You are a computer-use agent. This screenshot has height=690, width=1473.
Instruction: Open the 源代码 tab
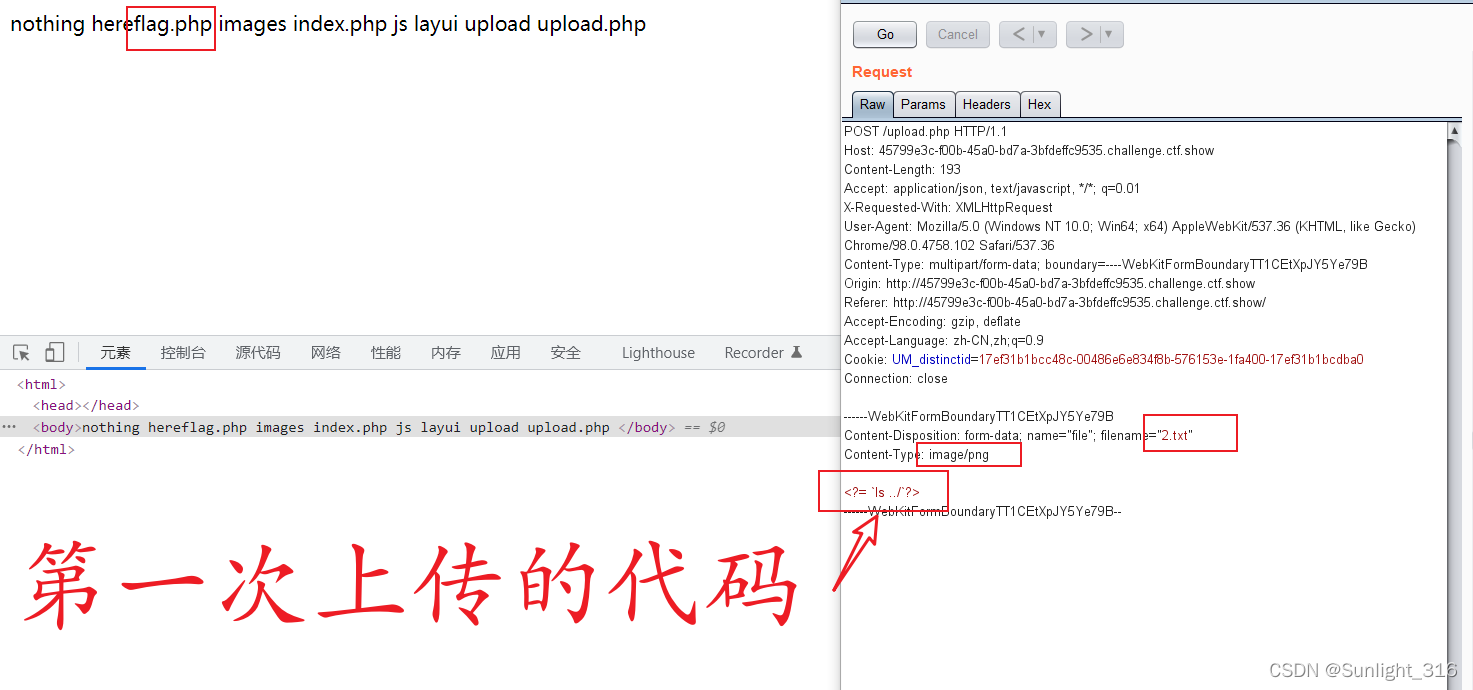(x=258, y=352)
